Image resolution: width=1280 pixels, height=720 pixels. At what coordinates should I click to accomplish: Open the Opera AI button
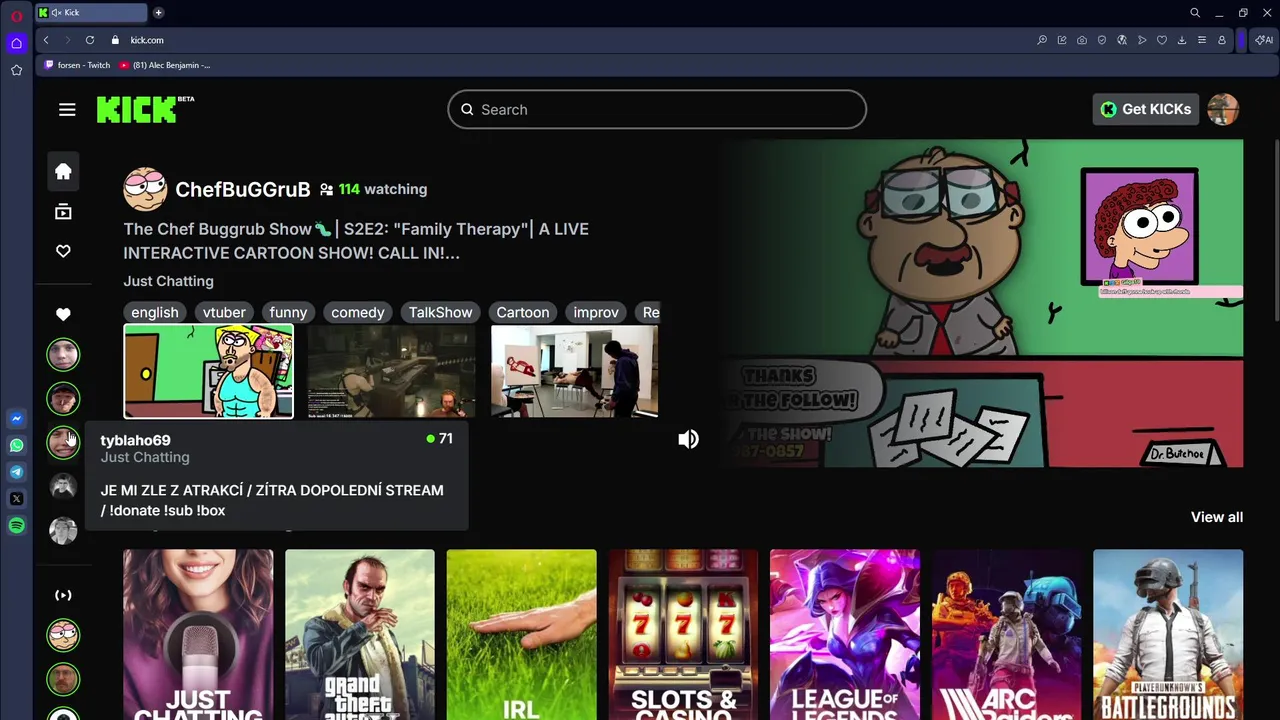[1263, 40]
